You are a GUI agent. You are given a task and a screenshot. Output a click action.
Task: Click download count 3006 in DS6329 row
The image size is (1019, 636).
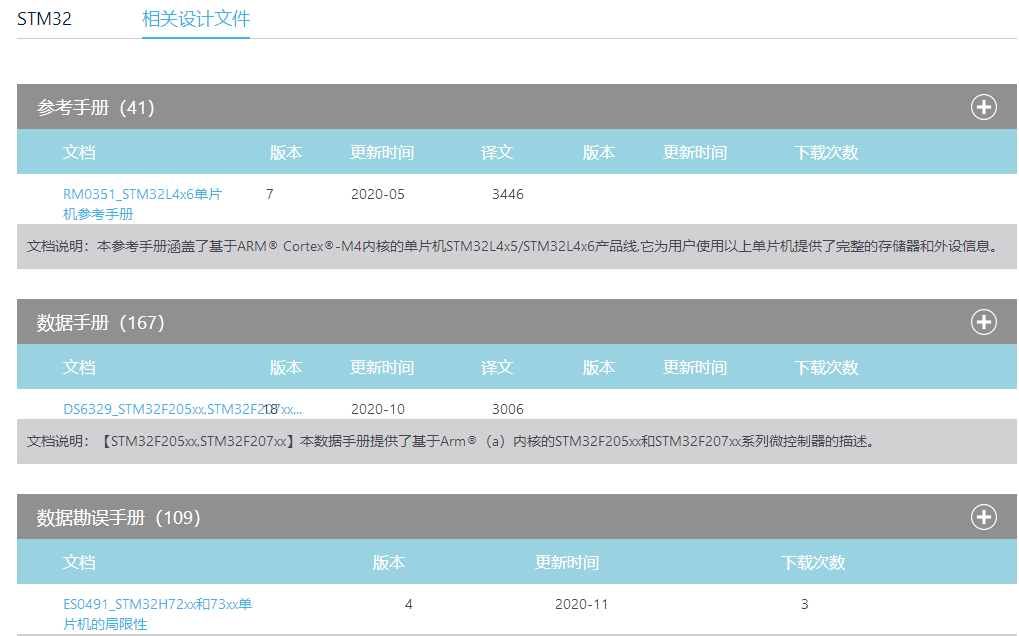point(508,409)
